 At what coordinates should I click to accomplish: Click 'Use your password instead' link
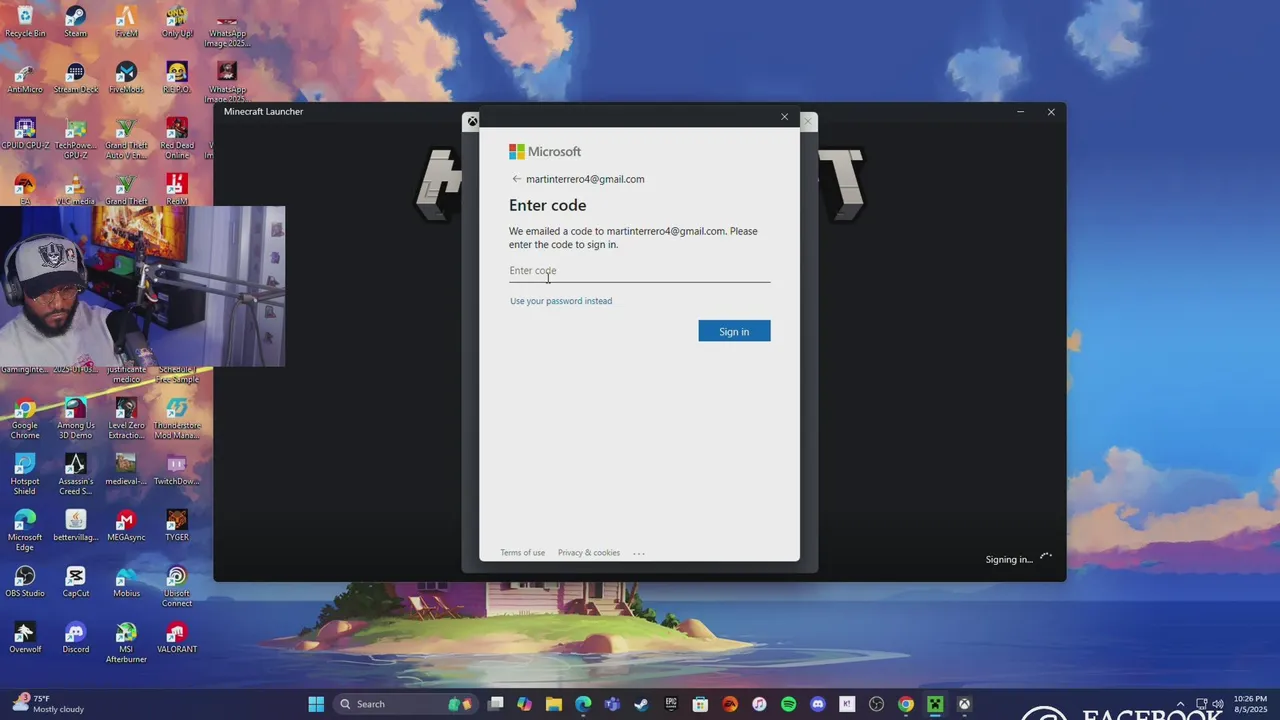click(561, 301)
